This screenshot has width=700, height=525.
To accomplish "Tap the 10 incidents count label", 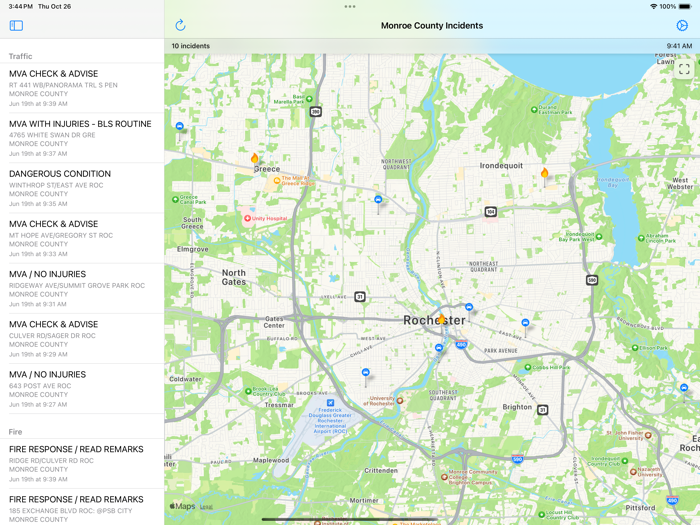I will (x=191, y=46).
